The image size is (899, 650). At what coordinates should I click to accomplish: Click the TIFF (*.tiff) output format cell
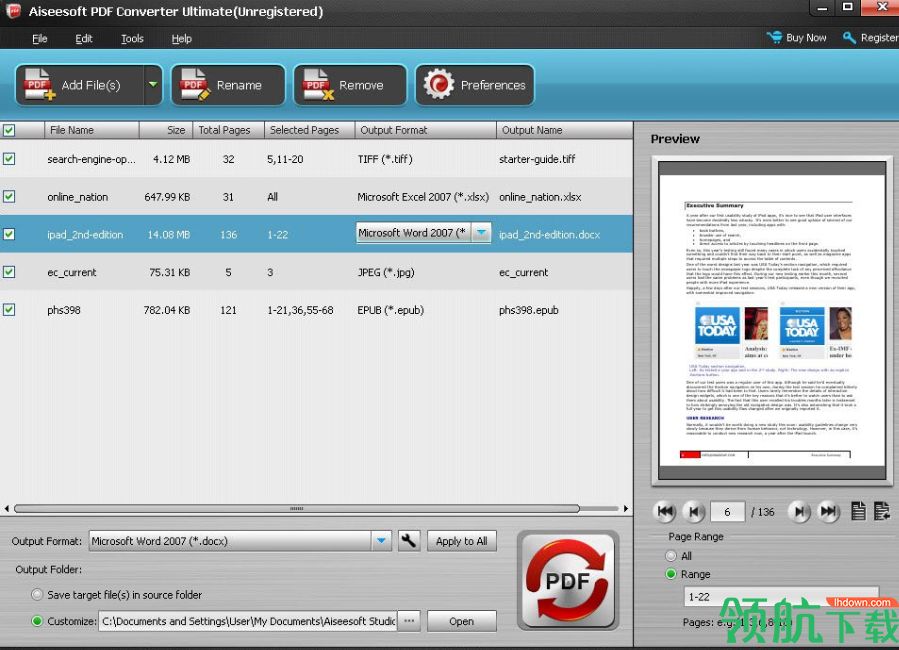click(385, 159)
